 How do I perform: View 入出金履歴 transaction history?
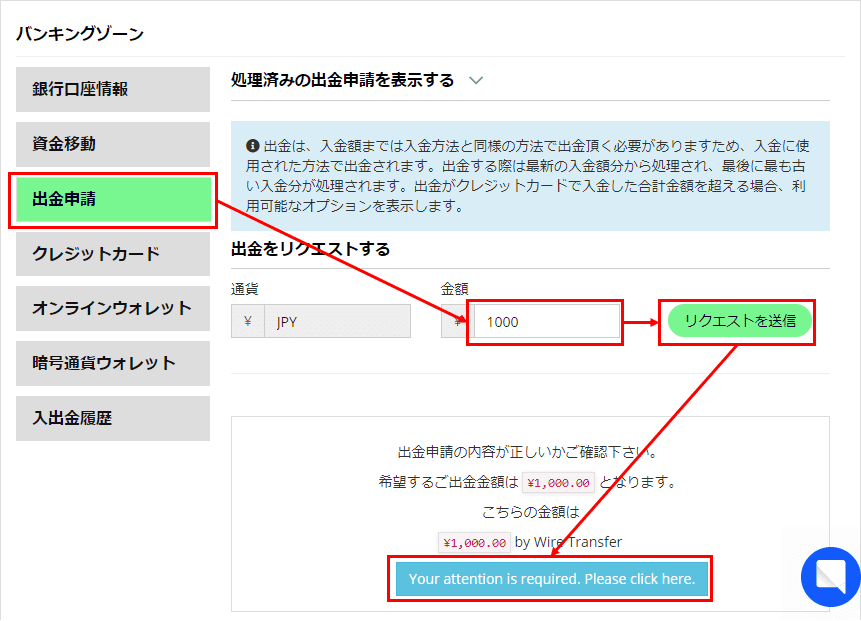pyautogui.click(x=113, y=418)
